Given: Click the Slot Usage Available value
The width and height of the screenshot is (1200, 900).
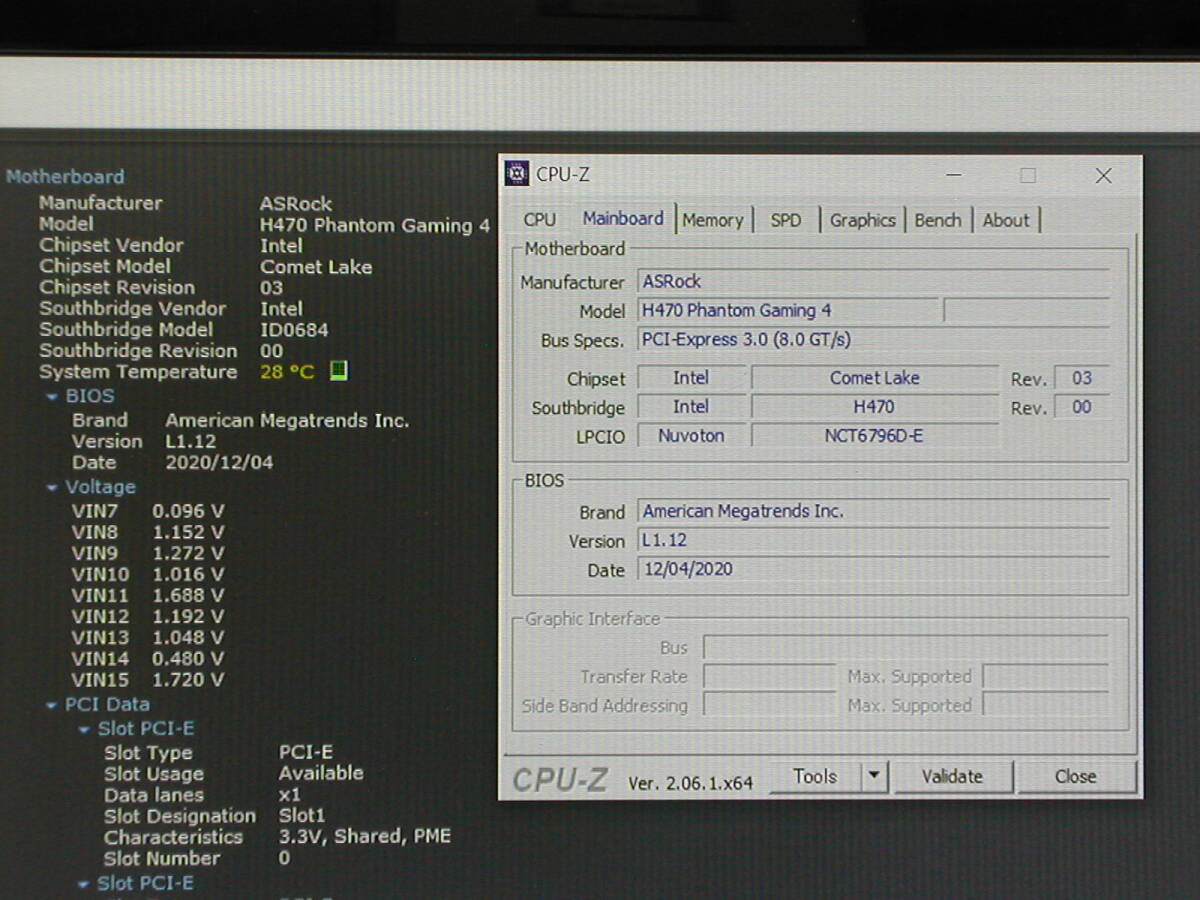Looking at the screenshot, I should coord(321,773).
